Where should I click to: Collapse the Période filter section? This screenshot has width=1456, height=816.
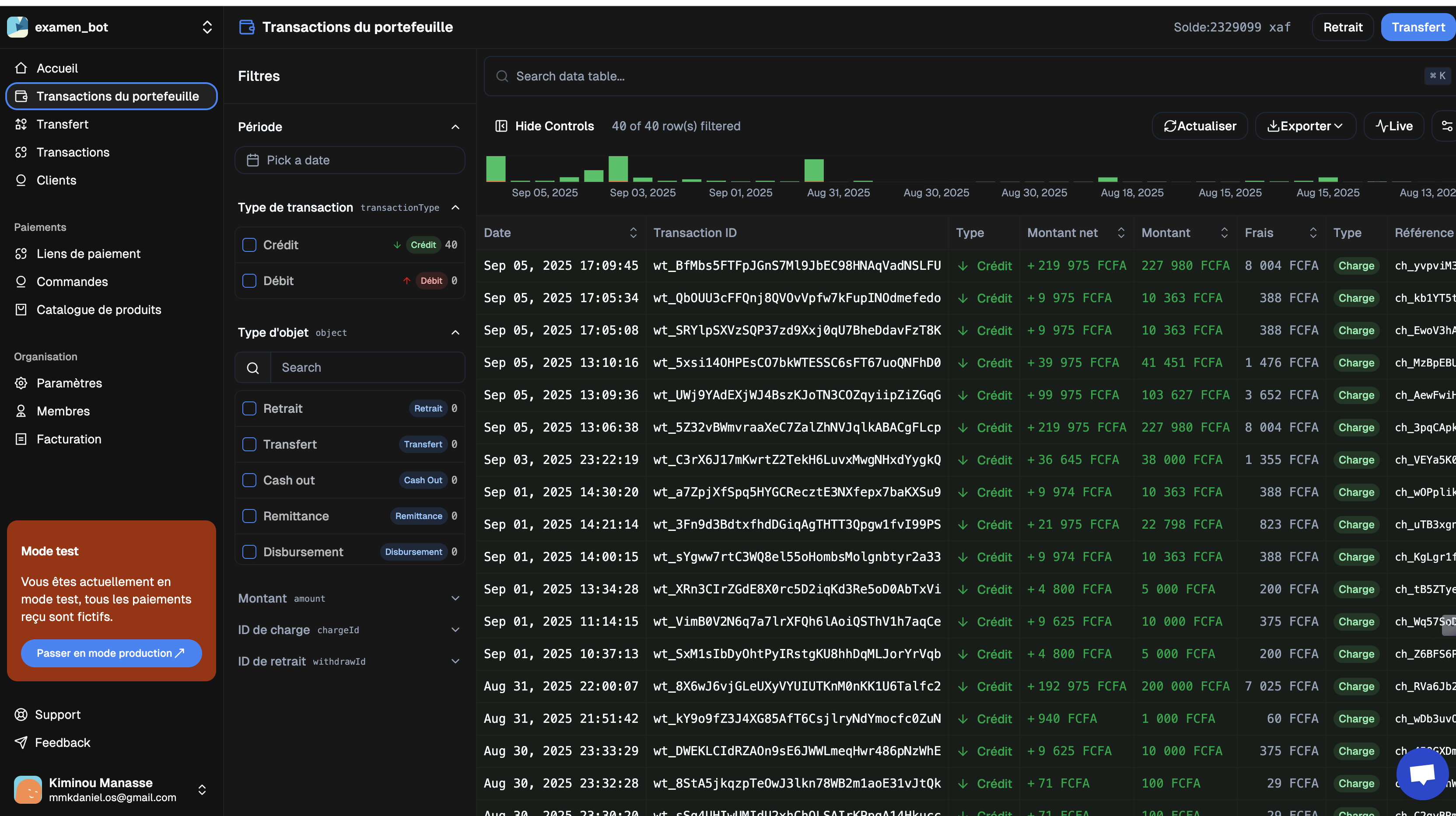pos(455,127)
